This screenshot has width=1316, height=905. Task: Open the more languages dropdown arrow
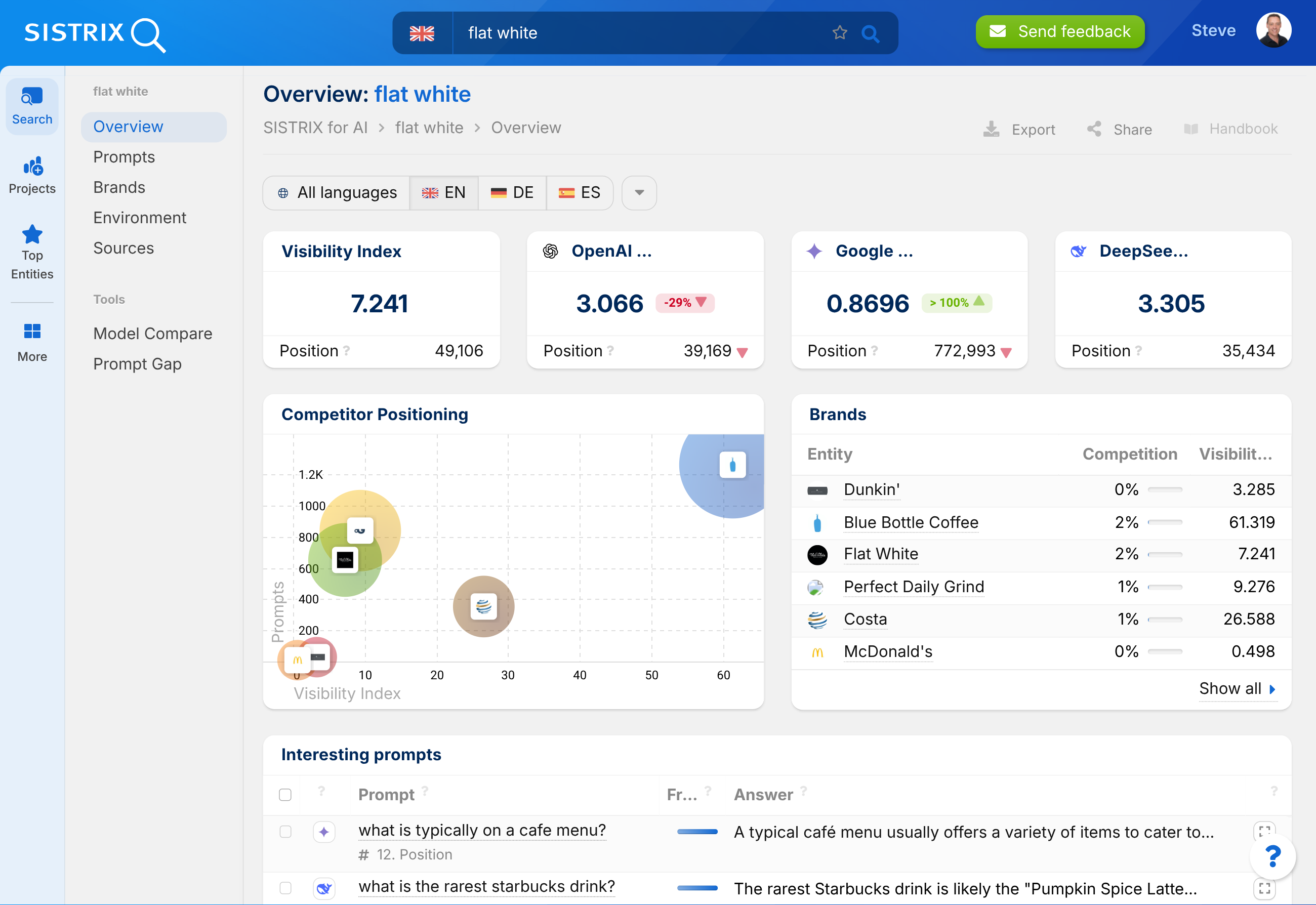[639, 193]
